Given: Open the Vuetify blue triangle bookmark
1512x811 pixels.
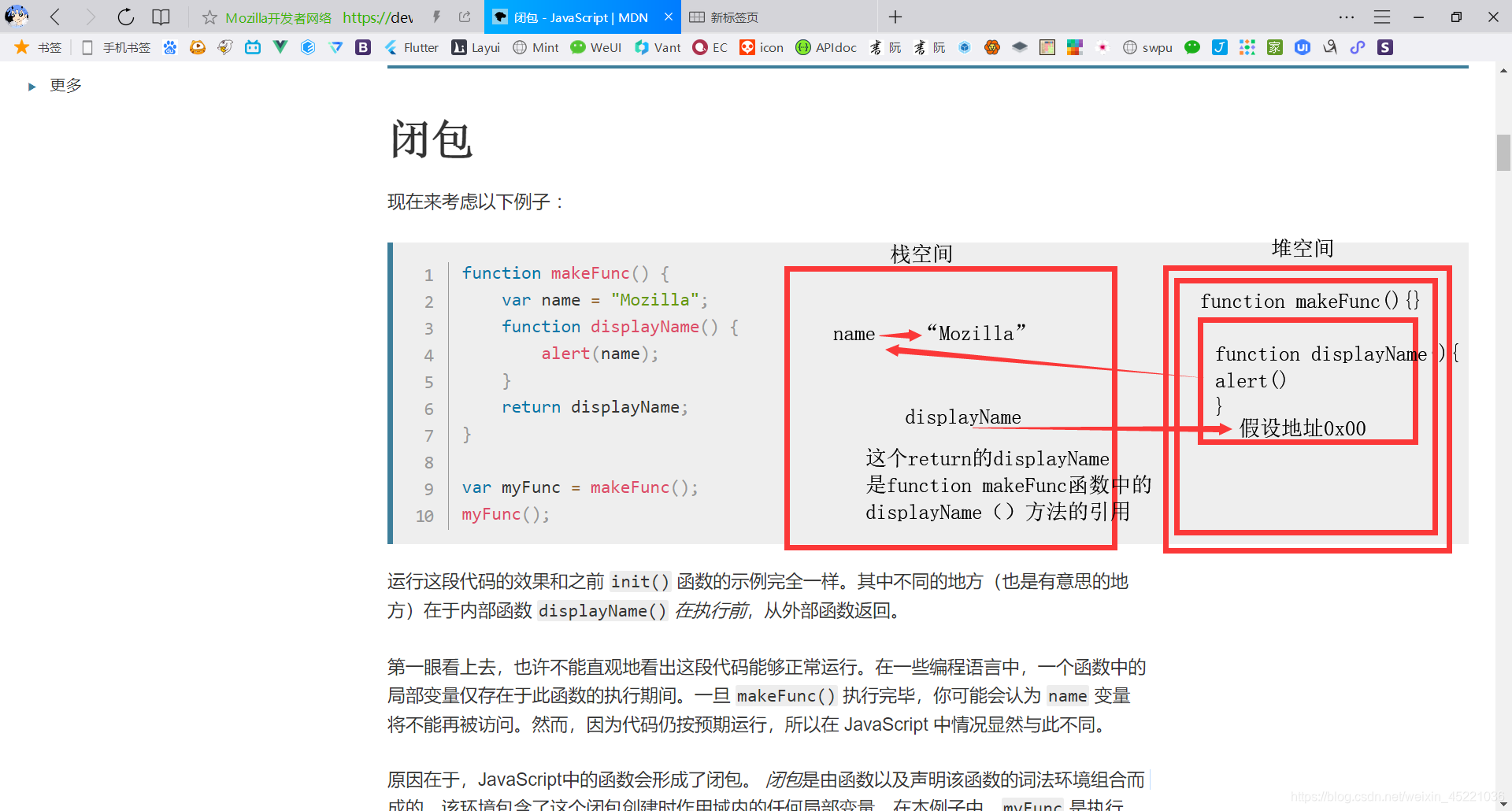Looking at the screenshot, I should pyautogui.click(x=336, y=47).
